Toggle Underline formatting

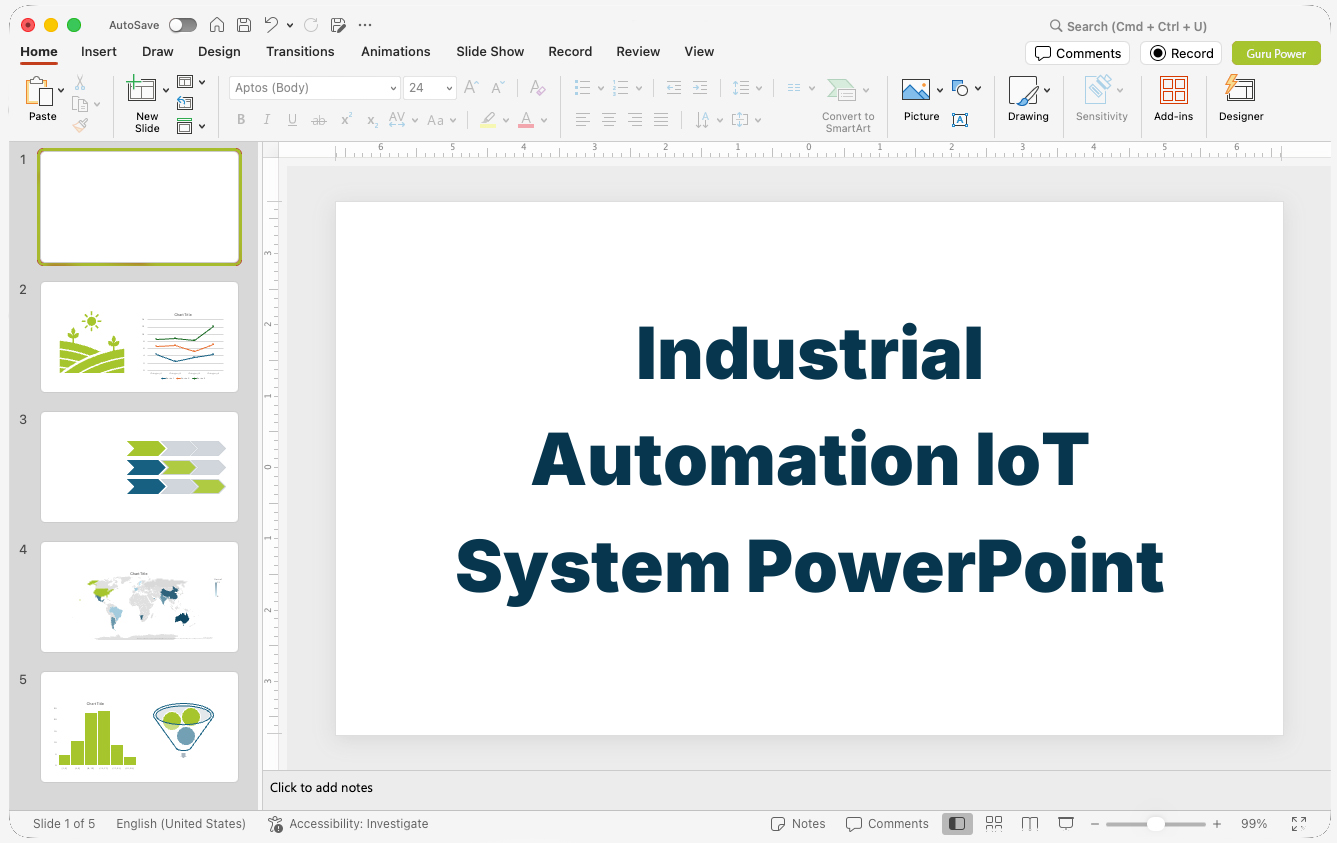(292, 120)
